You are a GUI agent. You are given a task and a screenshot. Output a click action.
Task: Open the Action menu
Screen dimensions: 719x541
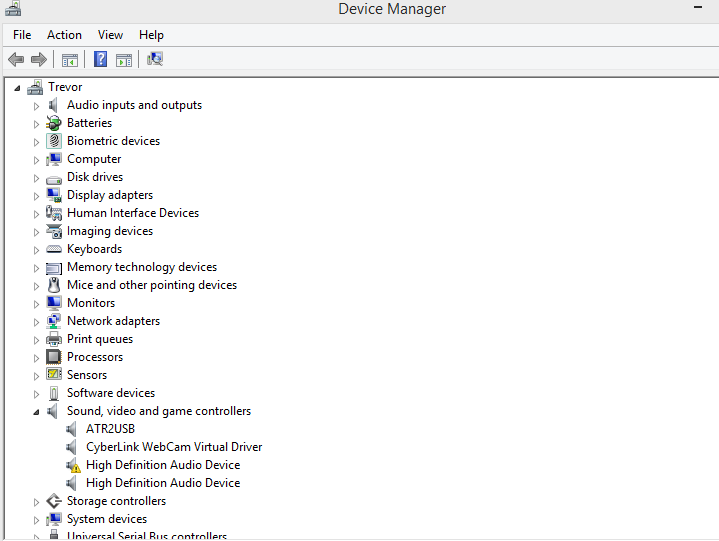64,35
